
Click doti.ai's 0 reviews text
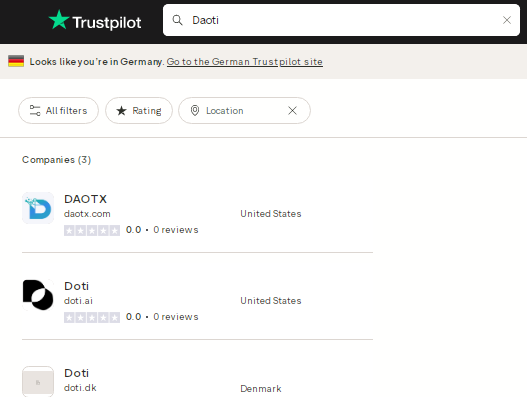pyautogui.click(x=176, y=317)
